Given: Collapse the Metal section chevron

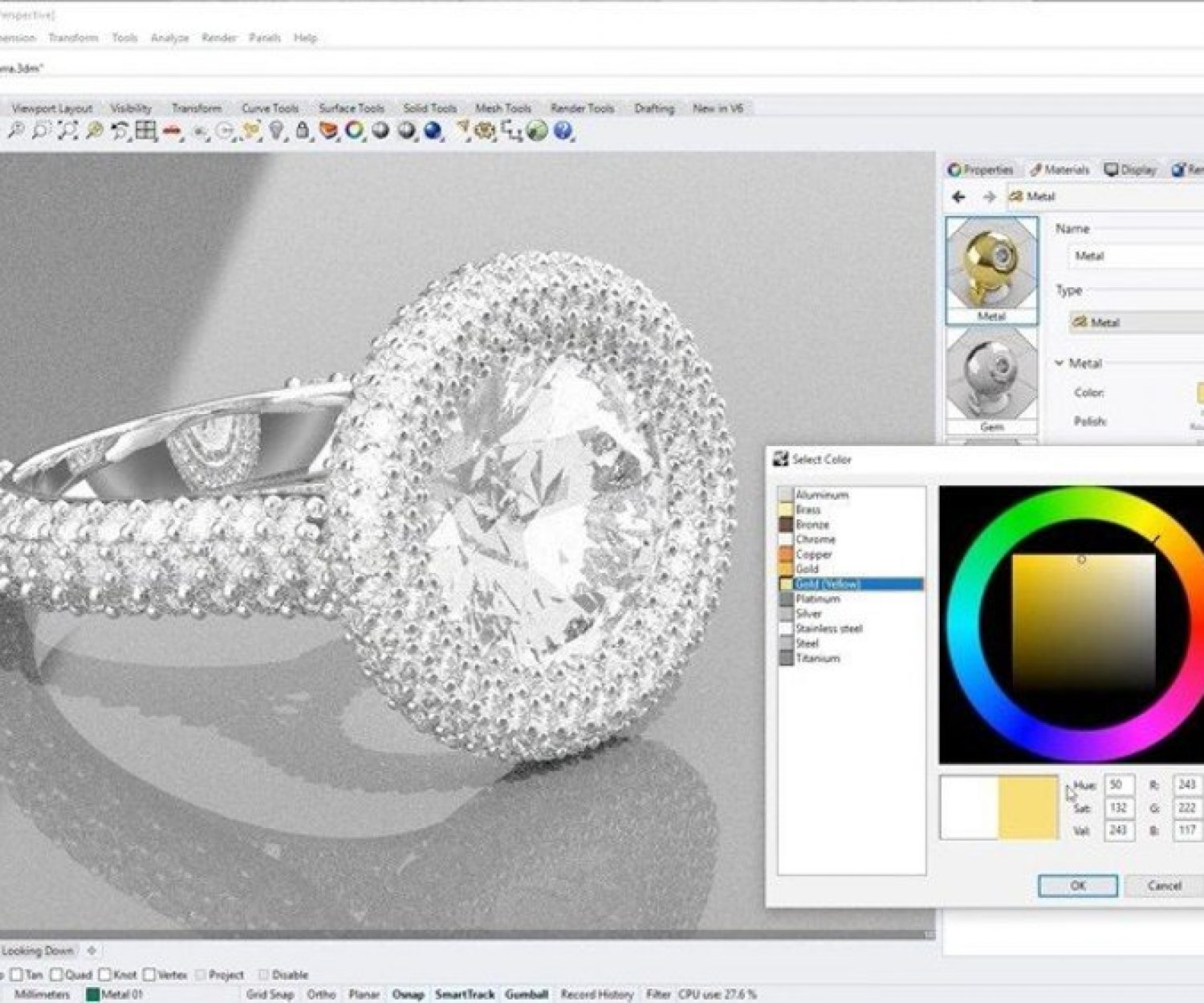Looking at the screenshot, I should (1060, 363).
